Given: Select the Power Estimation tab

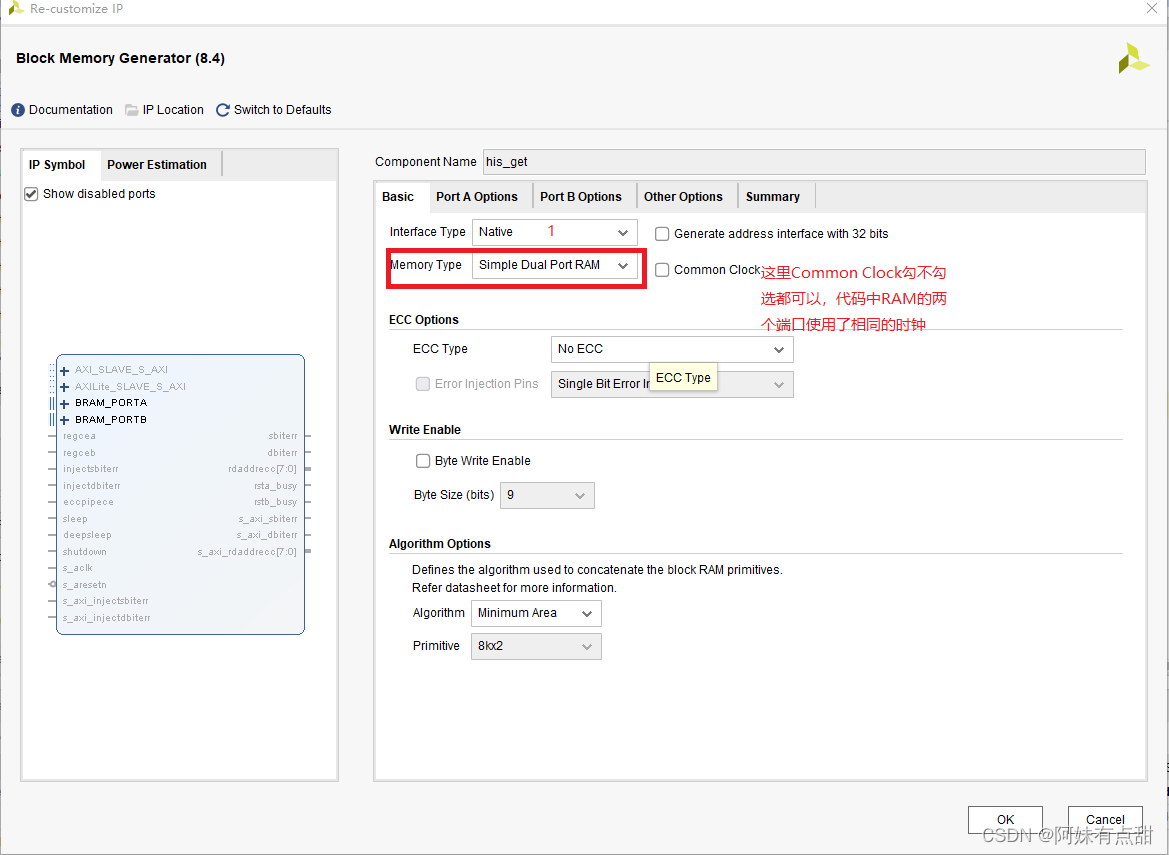Looking at the screenshot, I should coord(157,165).
